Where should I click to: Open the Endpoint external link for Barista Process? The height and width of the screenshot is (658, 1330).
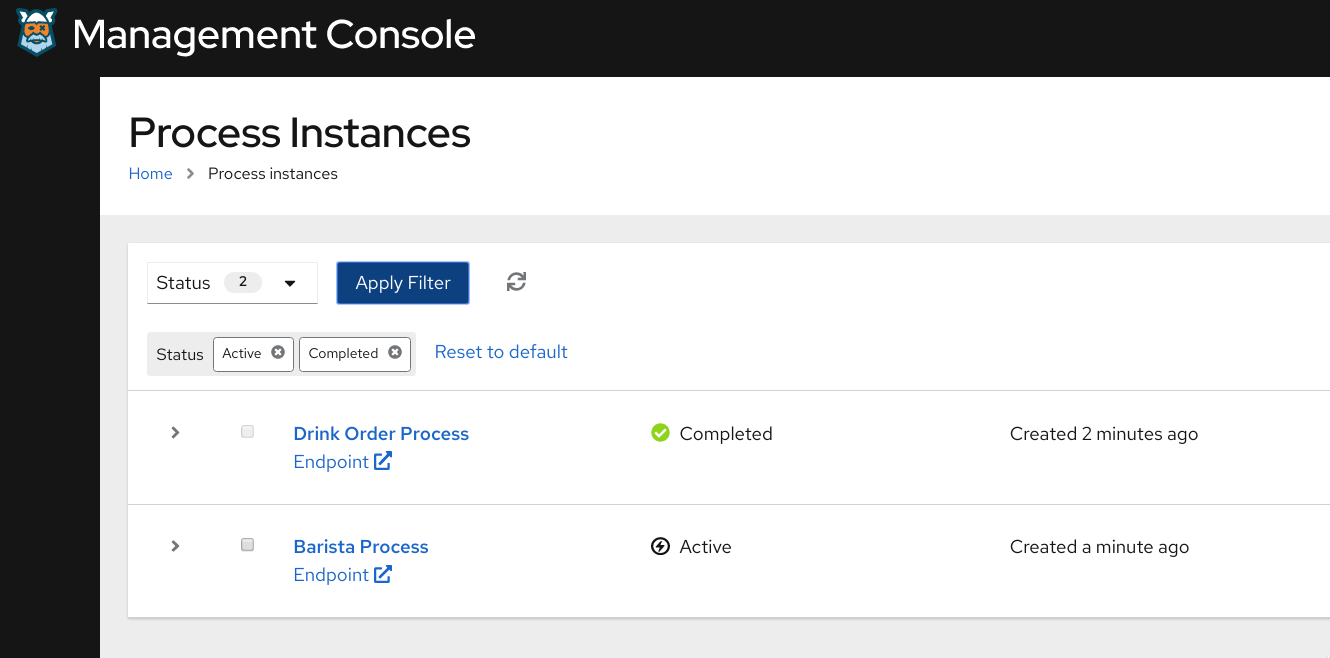point(343,574)
